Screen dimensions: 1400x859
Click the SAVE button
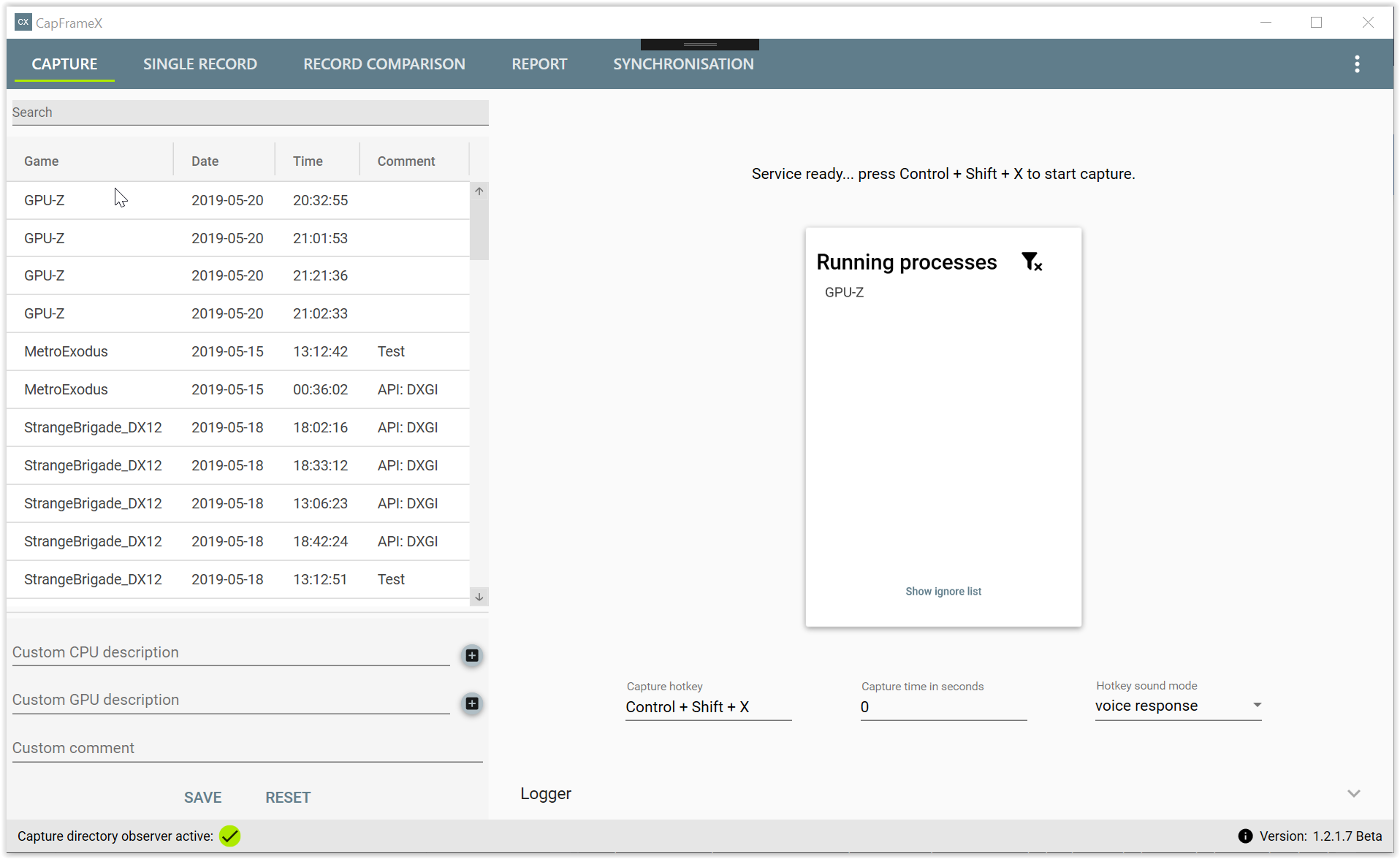click(202, 798)
